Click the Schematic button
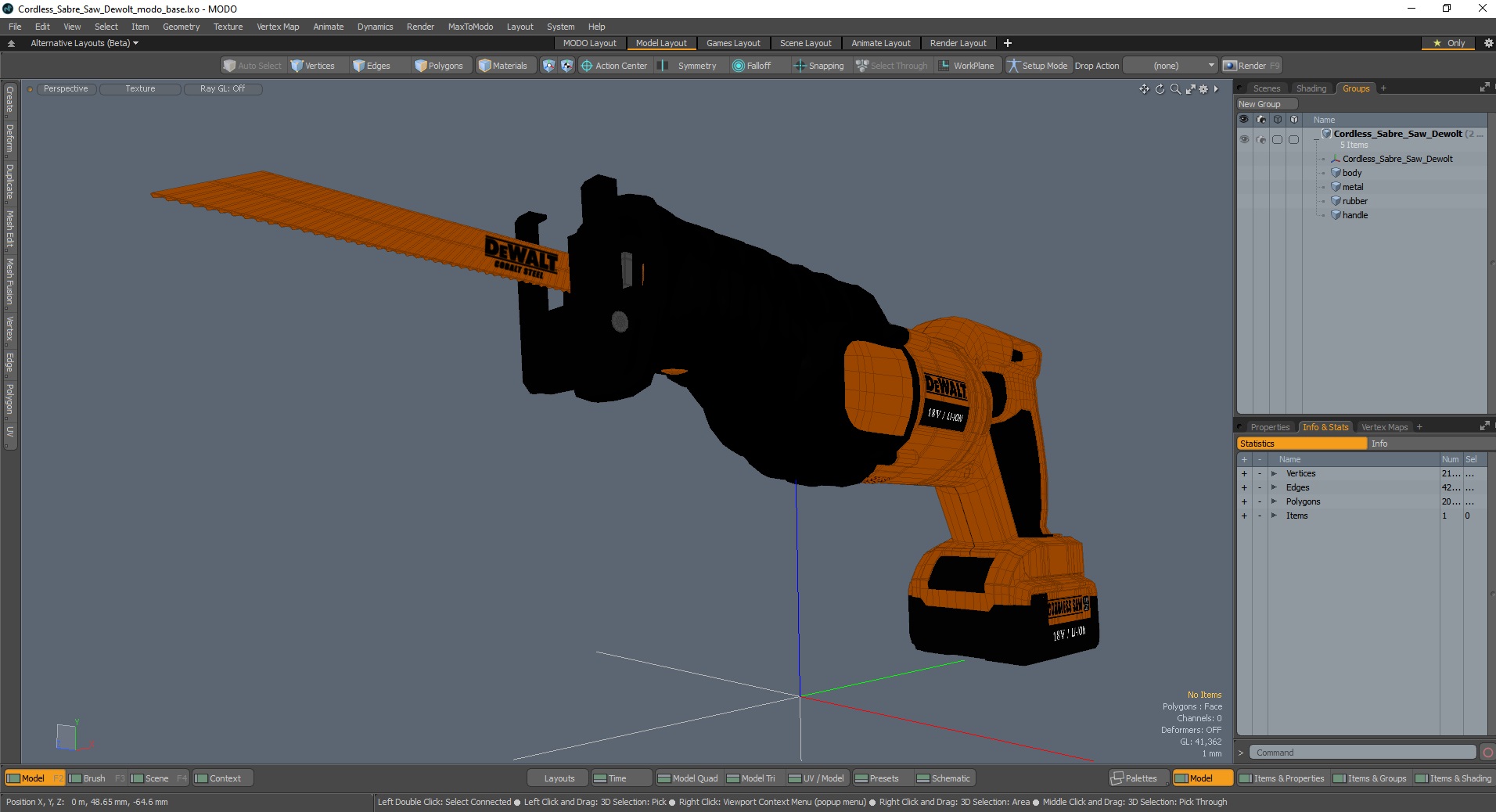Image resolution: width=1496 pixels, height=812 pixels. coord(944,778)
